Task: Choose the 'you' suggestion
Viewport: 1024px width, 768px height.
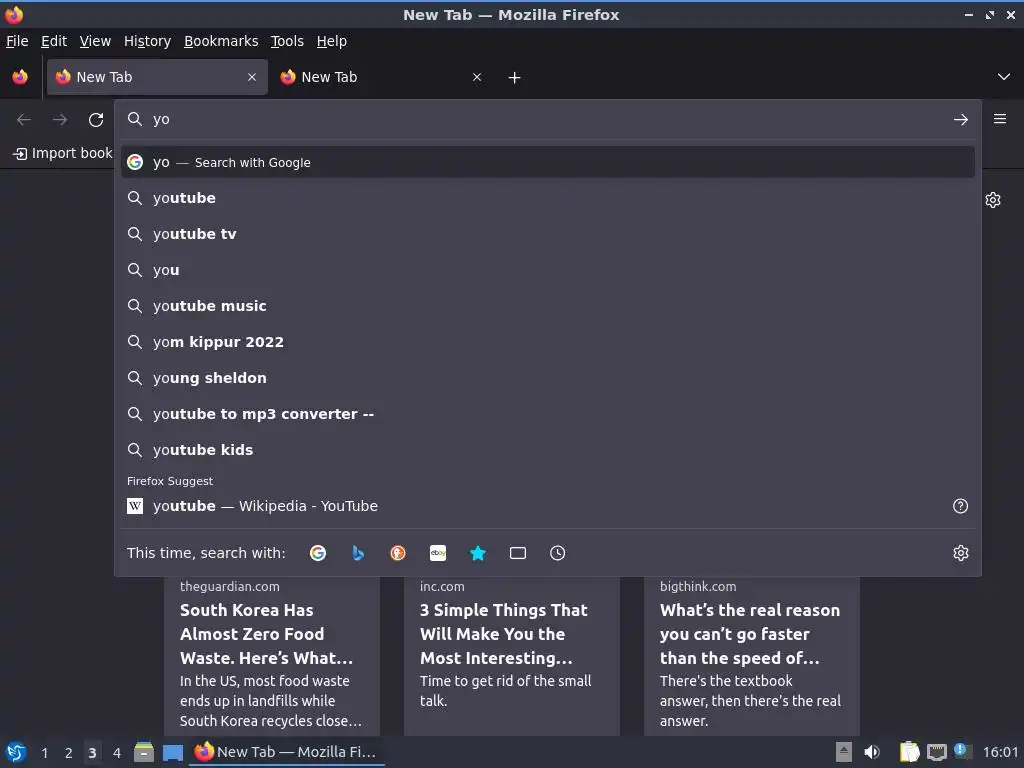Action: (x=547, y=270)
